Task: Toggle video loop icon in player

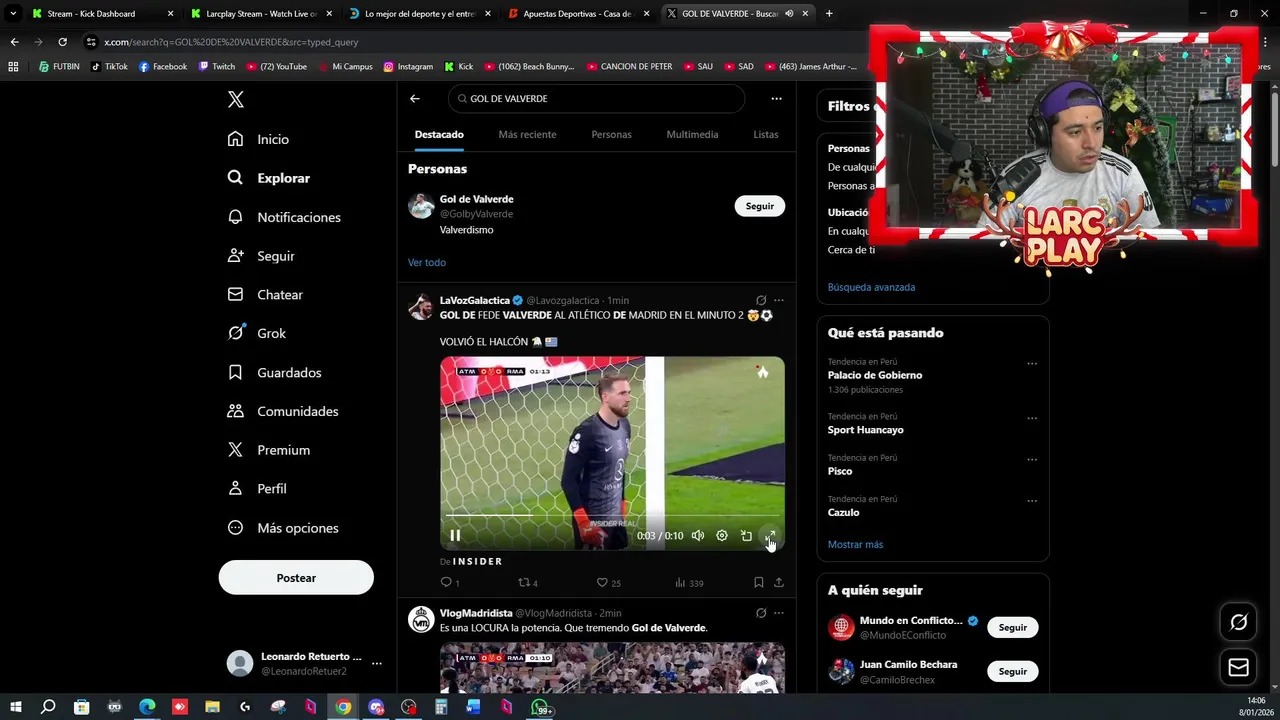Action: pyautogui.click(x=746, y=536)
